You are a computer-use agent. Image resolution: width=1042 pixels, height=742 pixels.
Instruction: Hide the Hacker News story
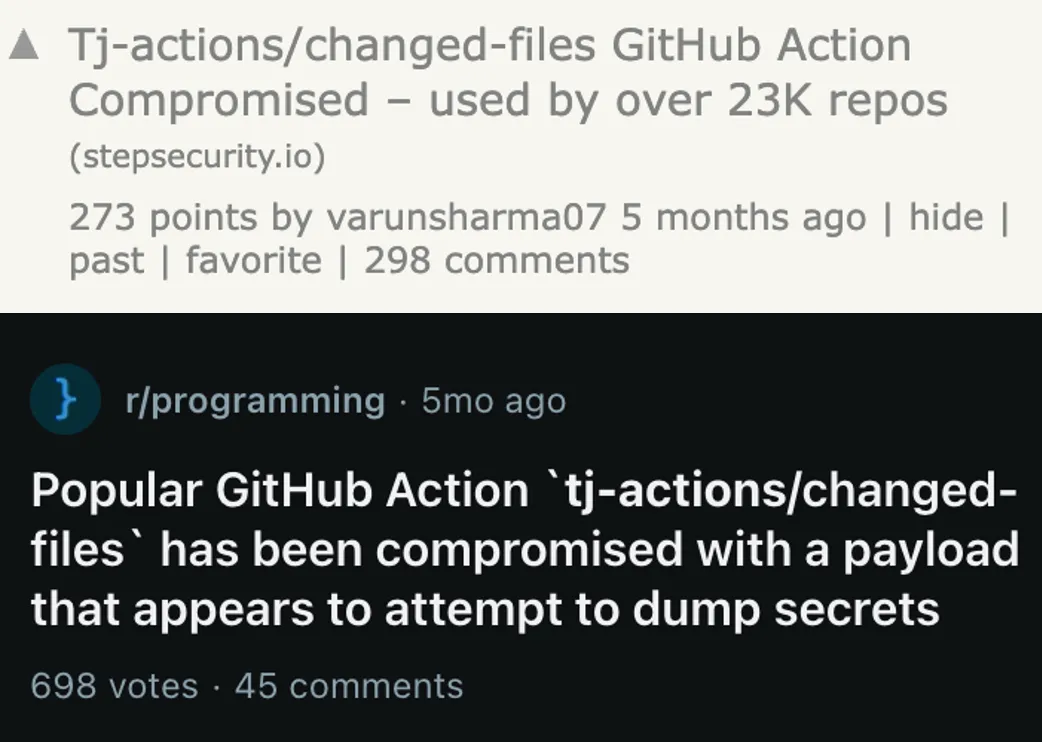click(x=946, y=217)
